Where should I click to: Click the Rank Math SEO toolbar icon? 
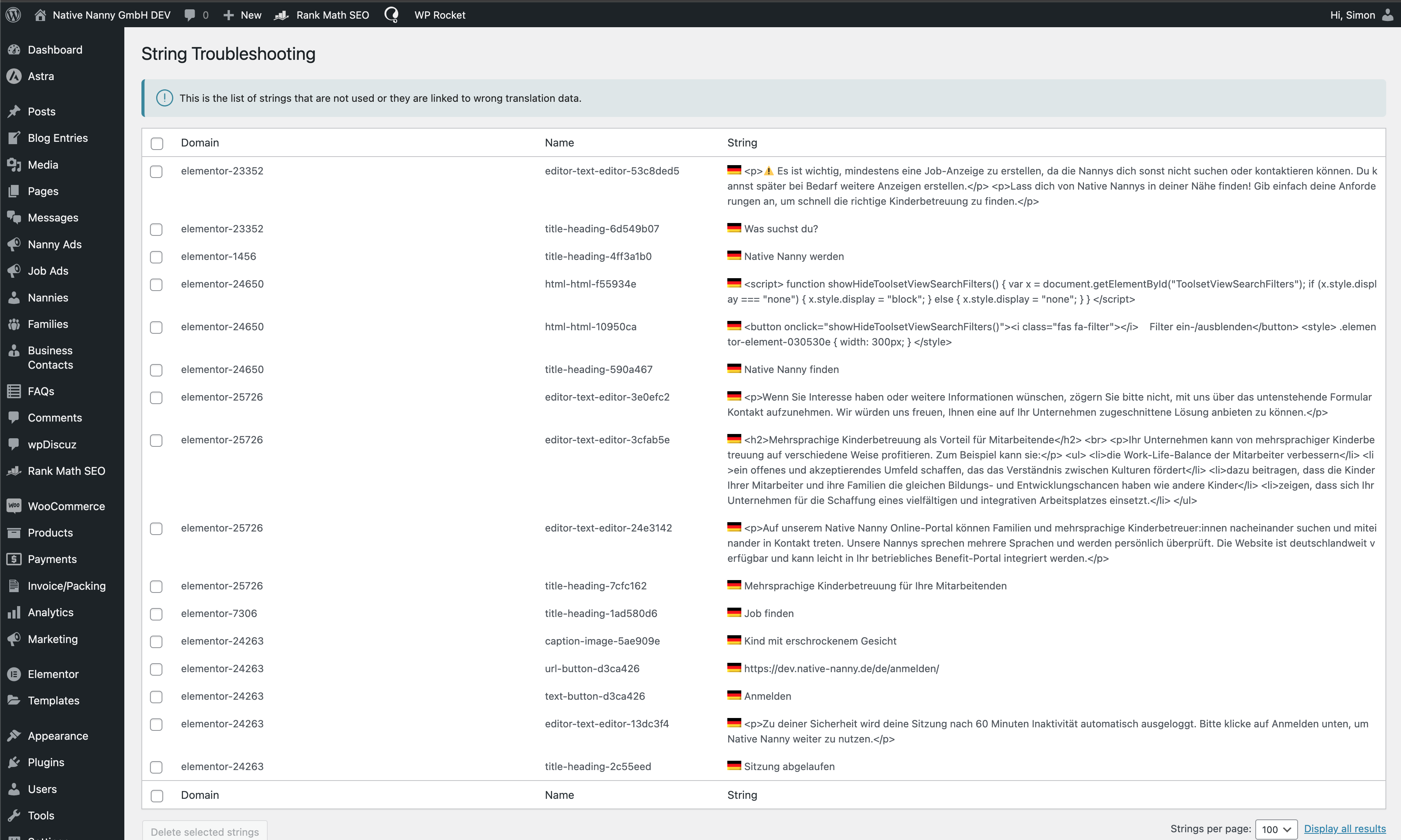(x=281, y=15)
